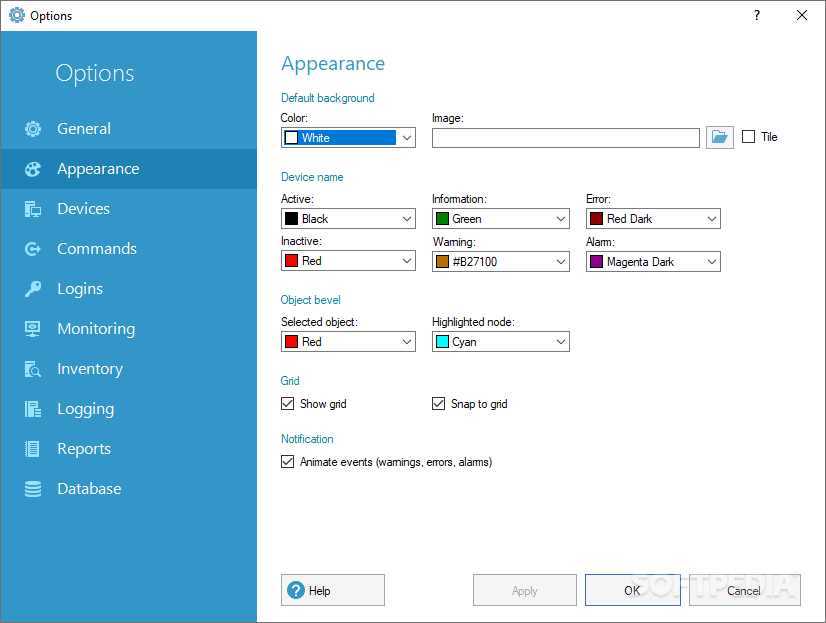Click the Options window gear icon
Screen dimensions: 826x623
pos(17,15)
